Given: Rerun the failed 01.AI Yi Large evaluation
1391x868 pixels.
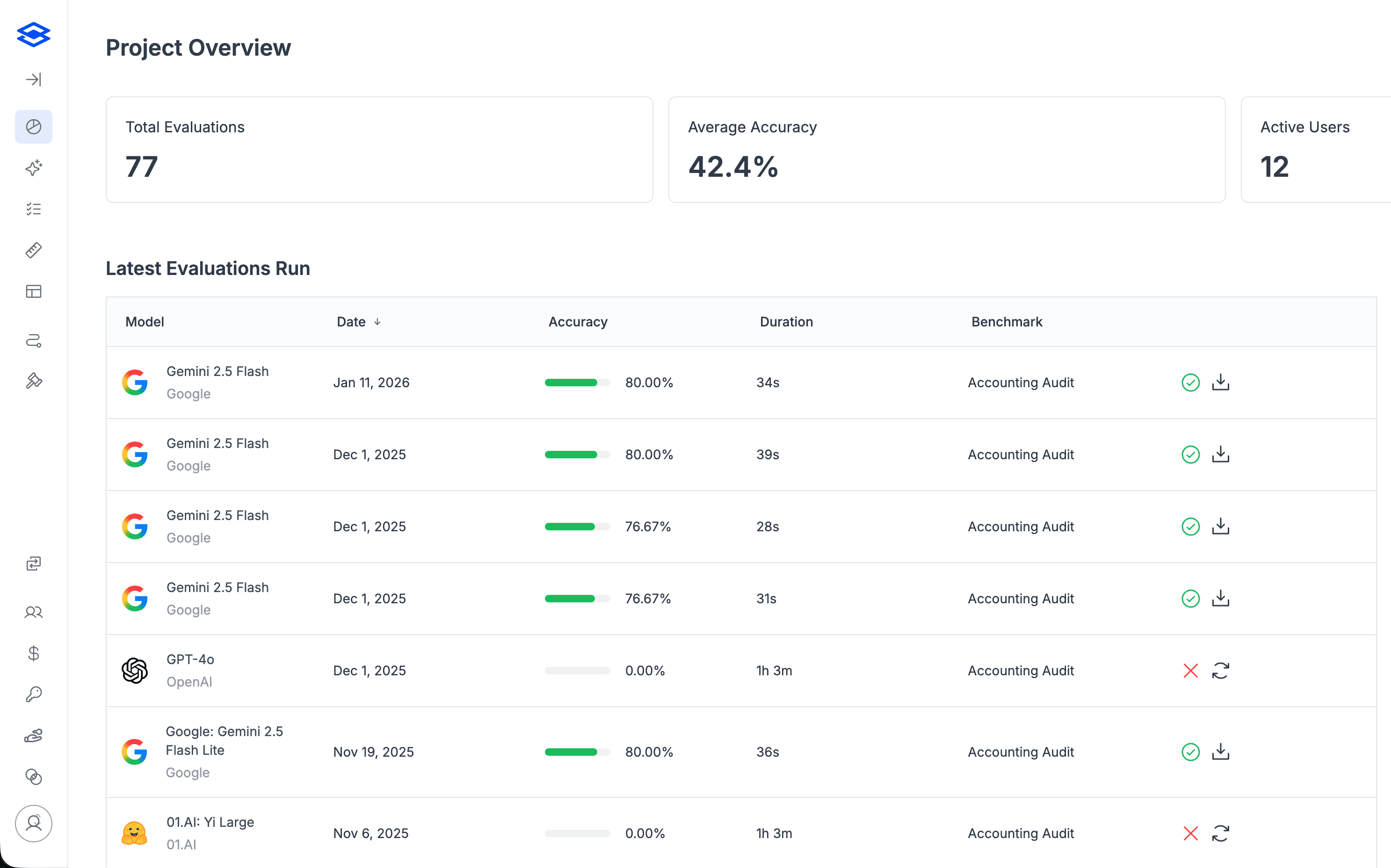Looking at the screenshot, I should (x=1220, y=833).
